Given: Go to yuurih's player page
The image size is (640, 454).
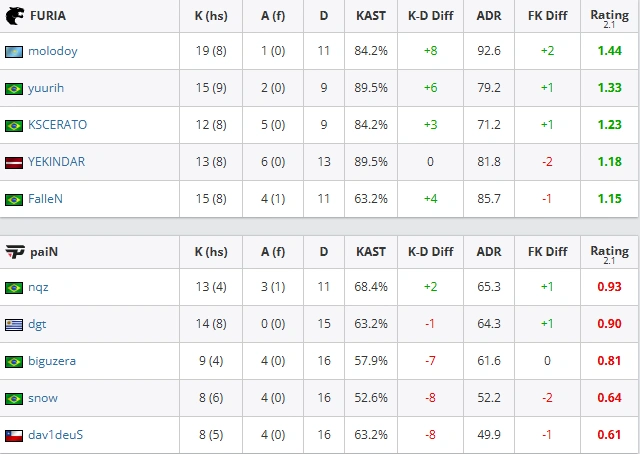Looking at the screenshot, I should tap(46, 88).
